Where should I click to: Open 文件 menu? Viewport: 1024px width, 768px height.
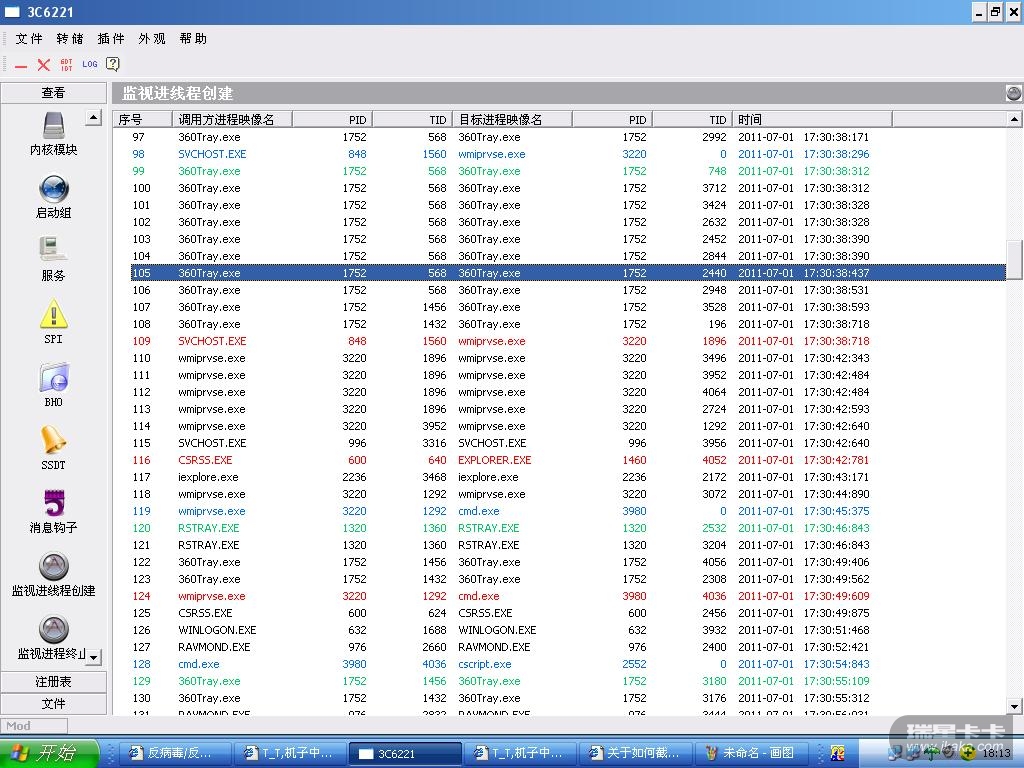(29, 39)
